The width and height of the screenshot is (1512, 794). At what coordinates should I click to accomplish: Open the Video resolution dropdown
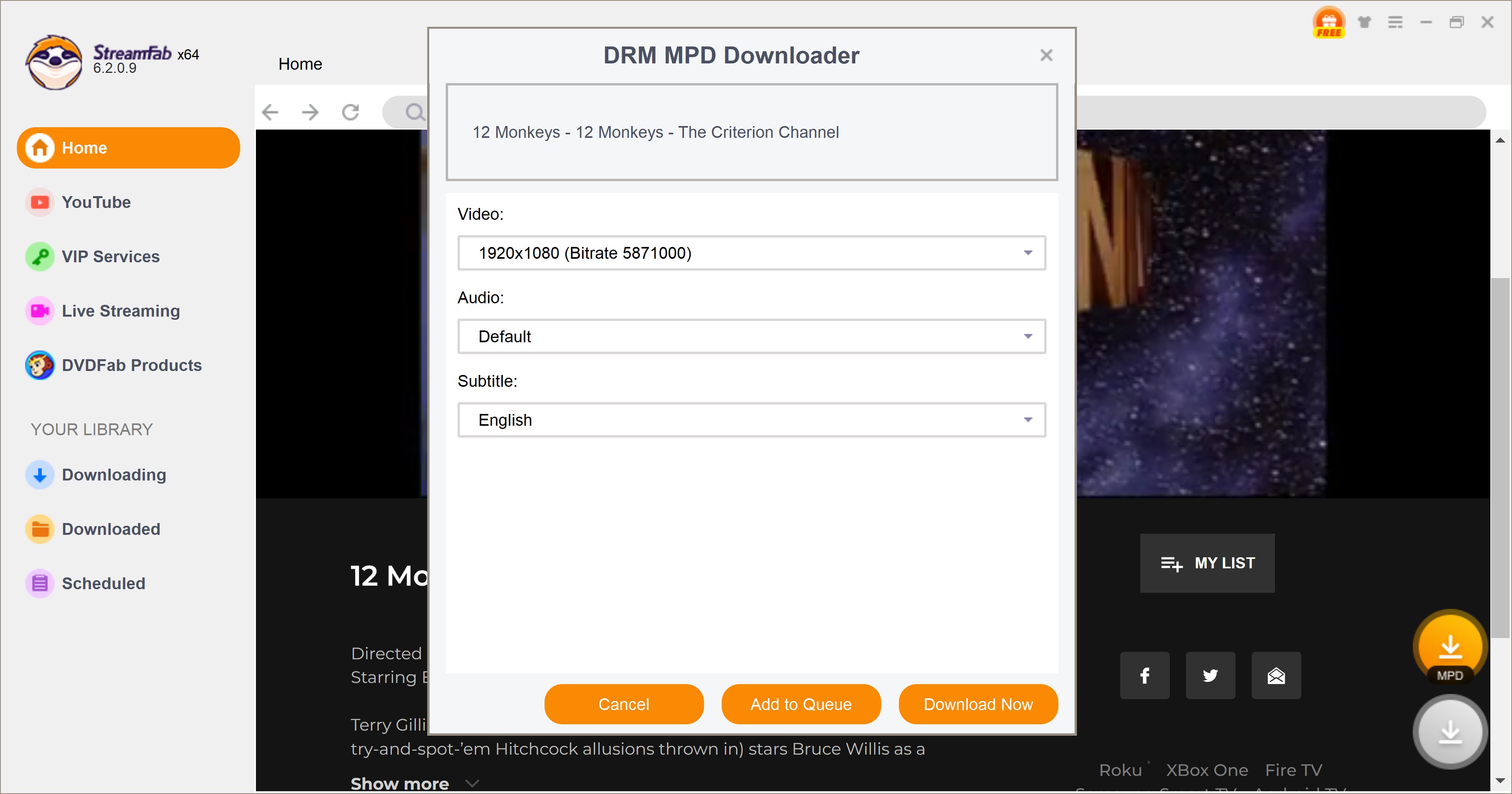point(751,253)
